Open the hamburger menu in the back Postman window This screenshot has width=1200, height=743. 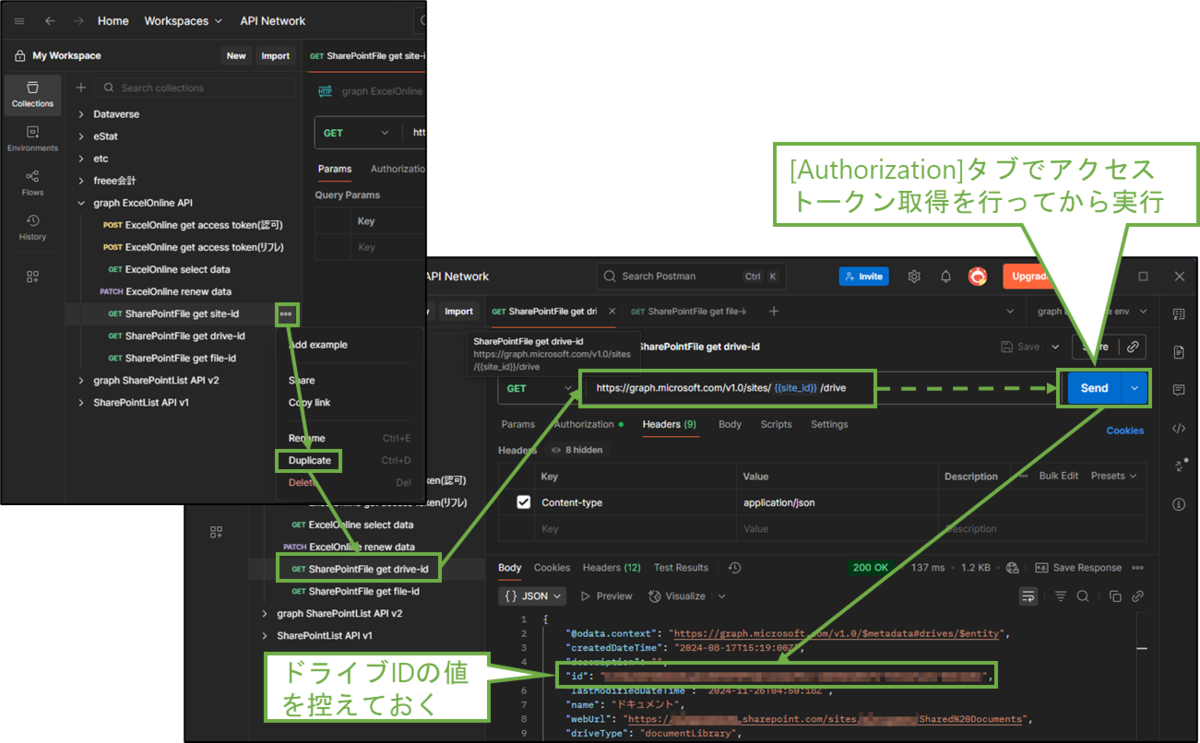pyautogui.click(x=19, y=21)
